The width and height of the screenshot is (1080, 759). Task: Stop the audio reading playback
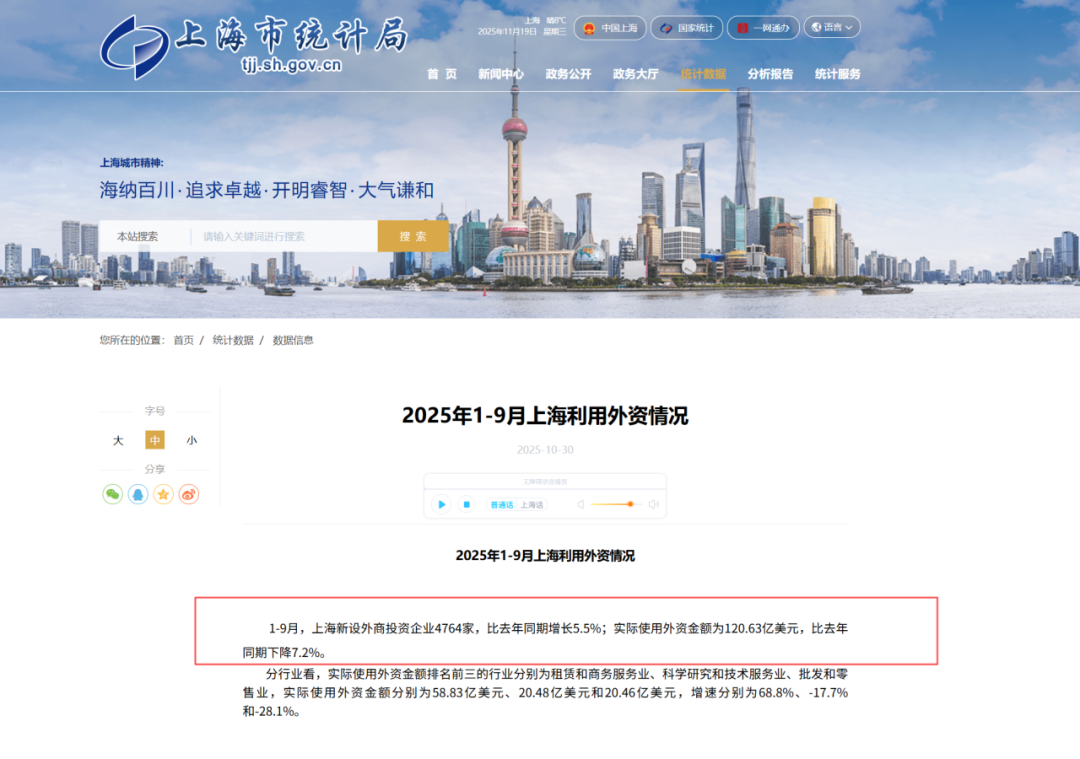coord(466,504)
